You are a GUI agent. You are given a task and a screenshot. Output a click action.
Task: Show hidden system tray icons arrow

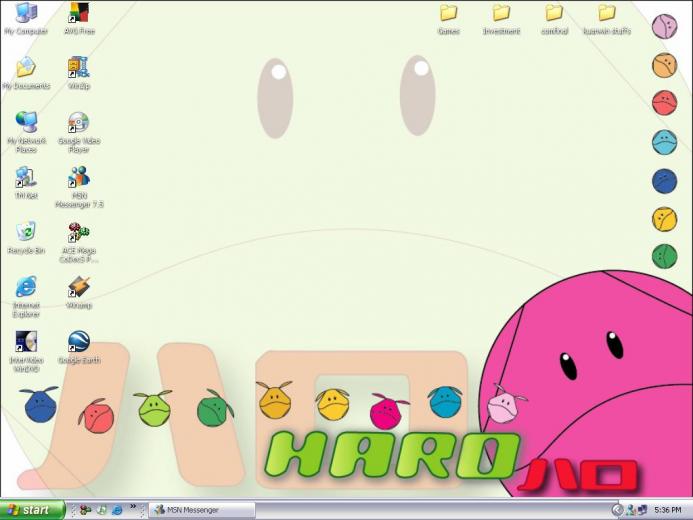pos(617,510)
